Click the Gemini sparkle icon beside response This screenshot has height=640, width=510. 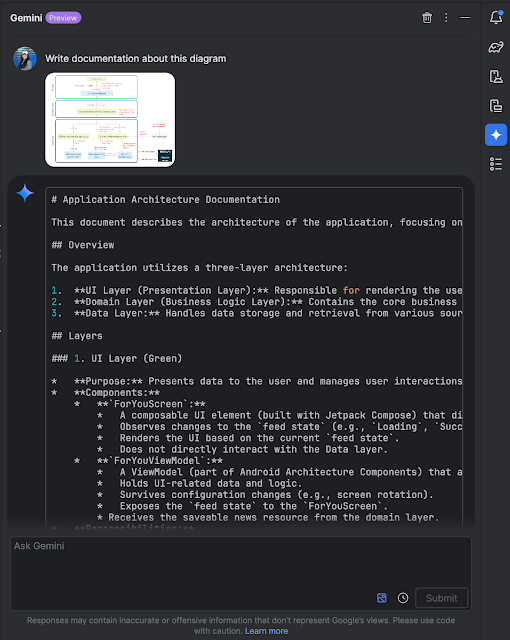(x=25, y=193)
